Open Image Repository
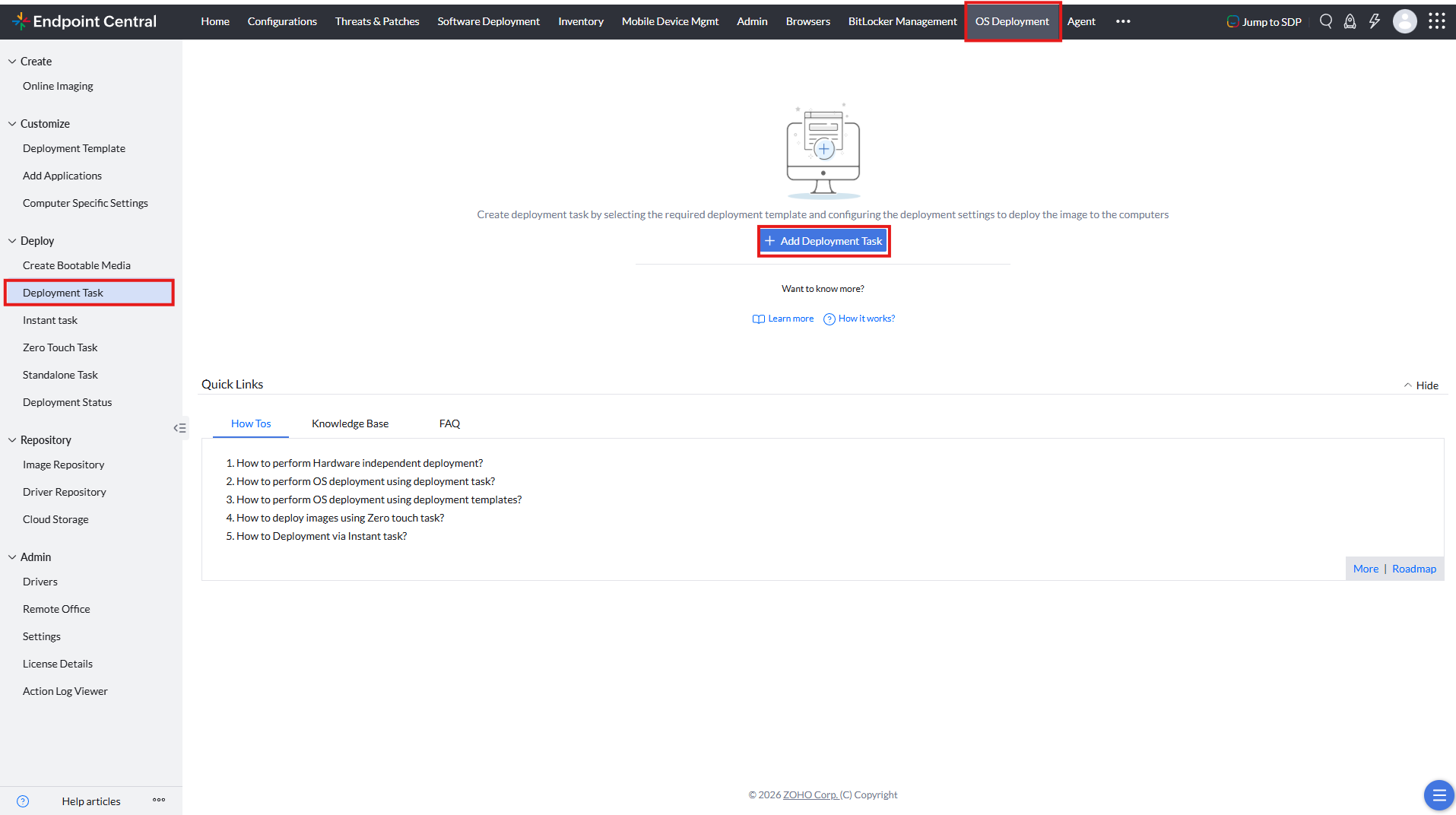 tap(63, 465)
